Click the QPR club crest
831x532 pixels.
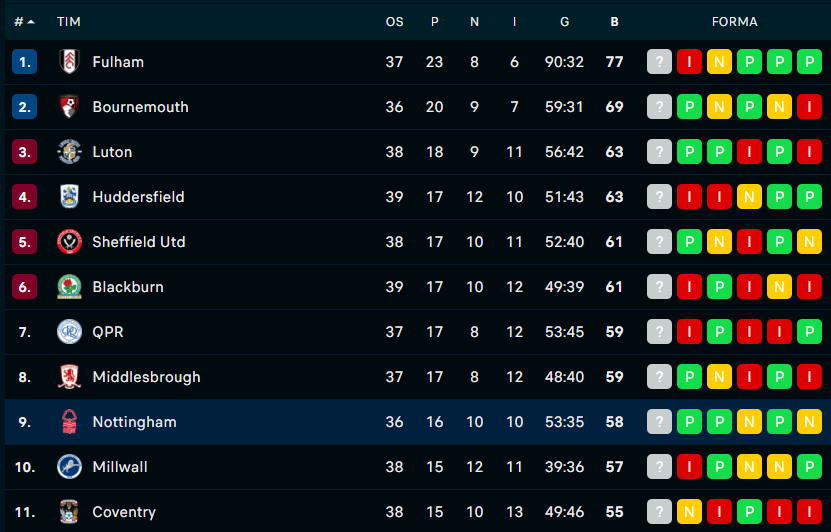tap(69, 332)
